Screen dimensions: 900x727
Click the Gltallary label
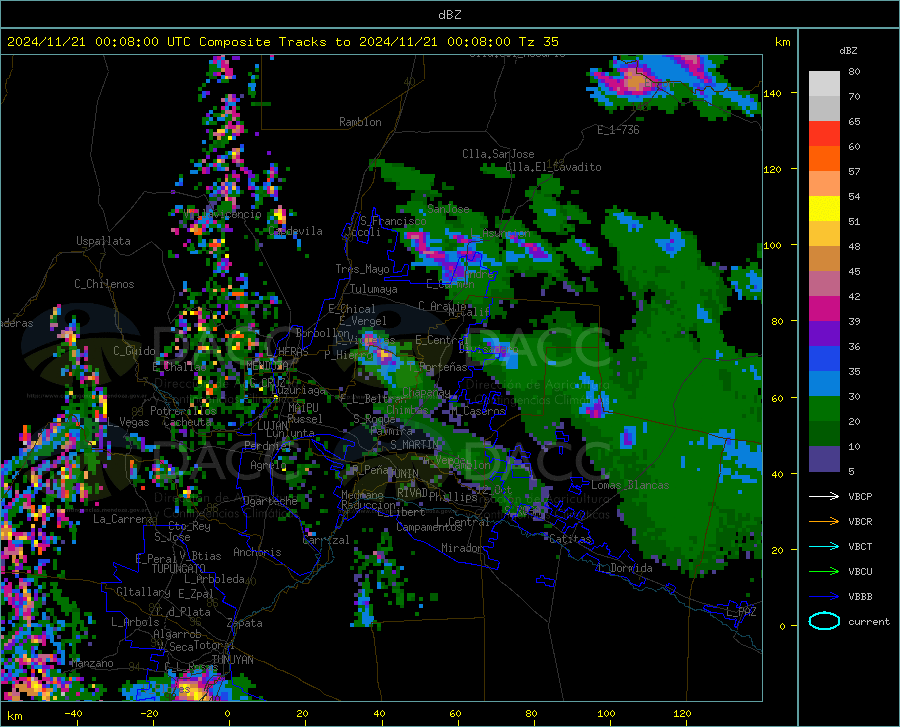(x=143, y=592)
